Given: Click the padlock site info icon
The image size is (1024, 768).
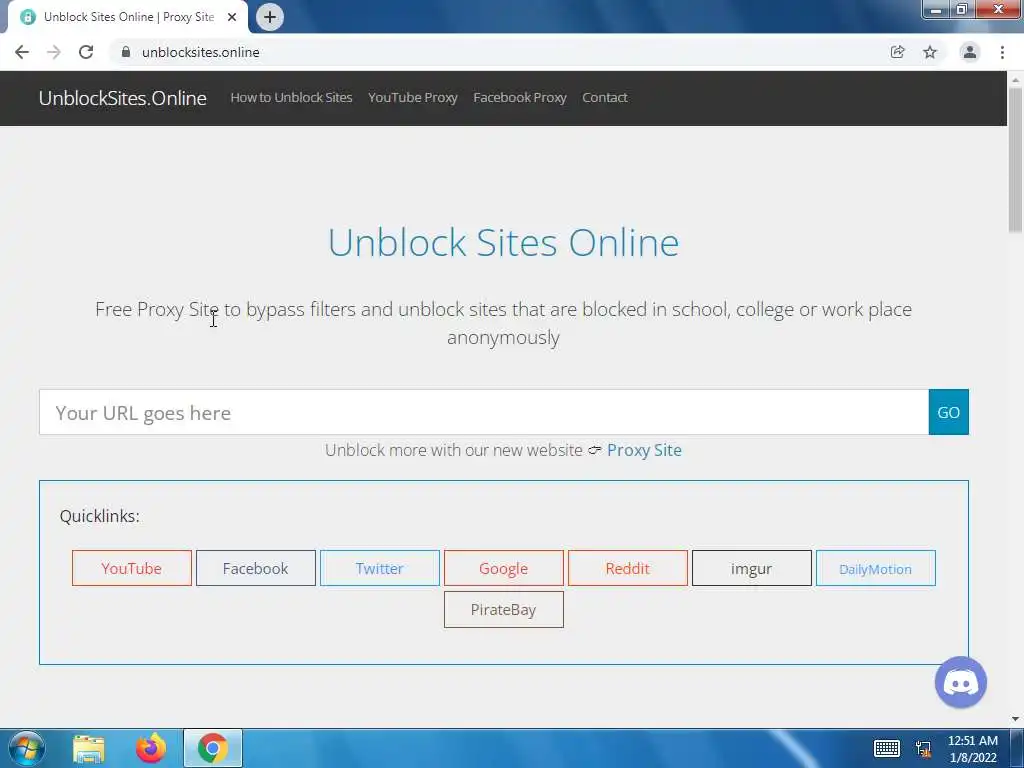Looking at the screenshot, I should click(126, 52).
